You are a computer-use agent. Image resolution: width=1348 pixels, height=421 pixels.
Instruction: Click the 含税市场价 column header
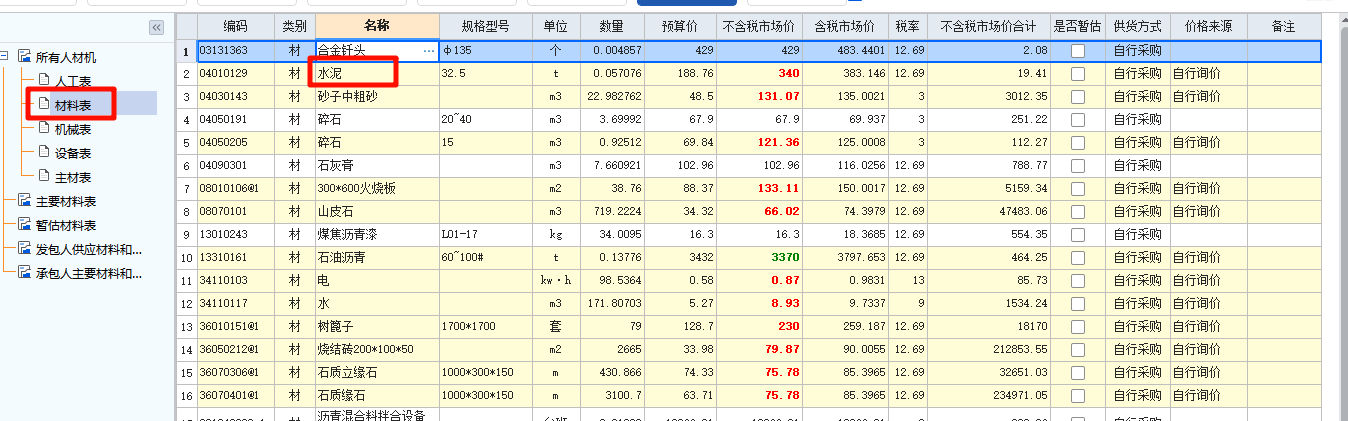click(x=846, y=26)
